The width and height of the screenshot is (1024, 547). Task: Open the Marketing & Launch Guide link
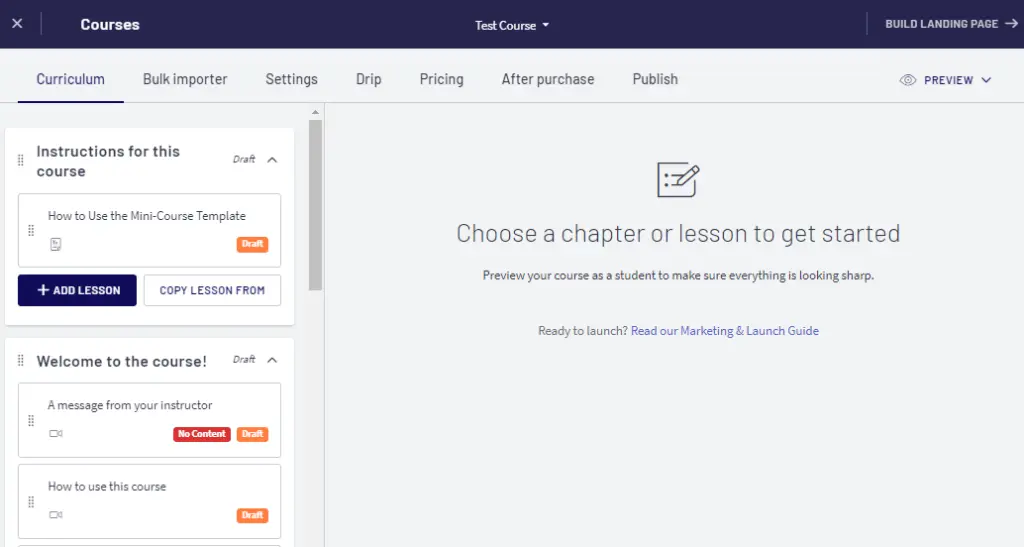(724, 331)
